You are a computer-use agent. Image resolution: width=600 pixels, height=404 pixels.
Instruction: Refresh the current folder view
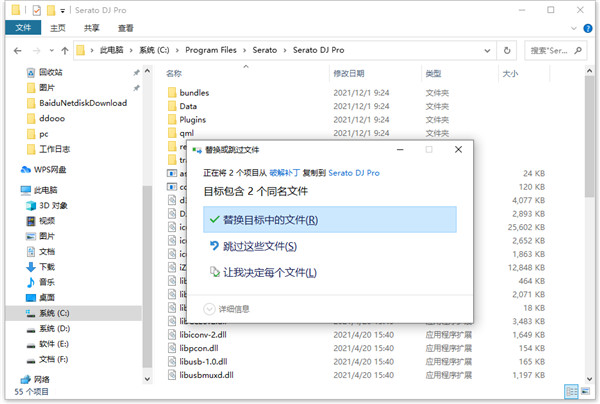507,50
